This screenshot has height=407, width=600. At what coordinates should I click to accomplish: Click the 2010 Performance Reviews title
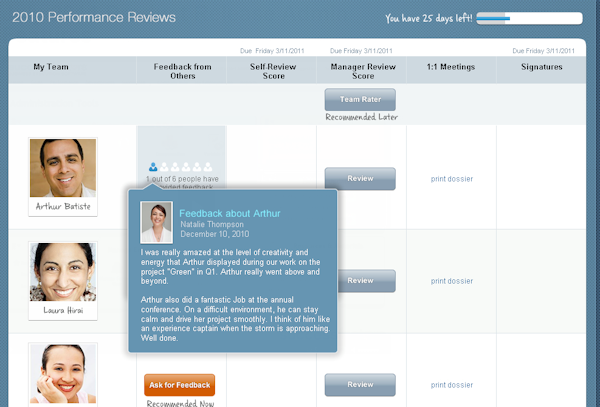pos(94,17)
